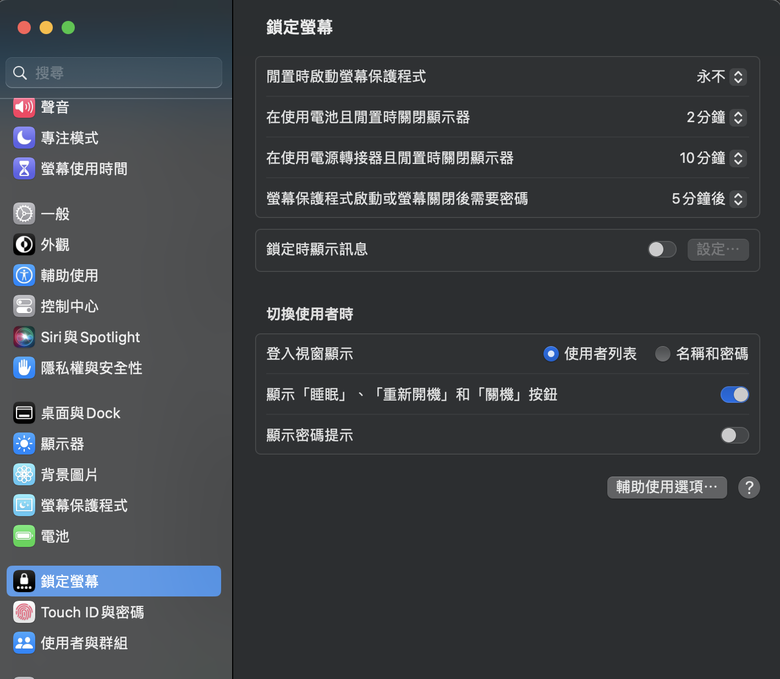Click the Siri與Spotlight icon
This screenshot has width=780, height=679.
click(24, 337)
